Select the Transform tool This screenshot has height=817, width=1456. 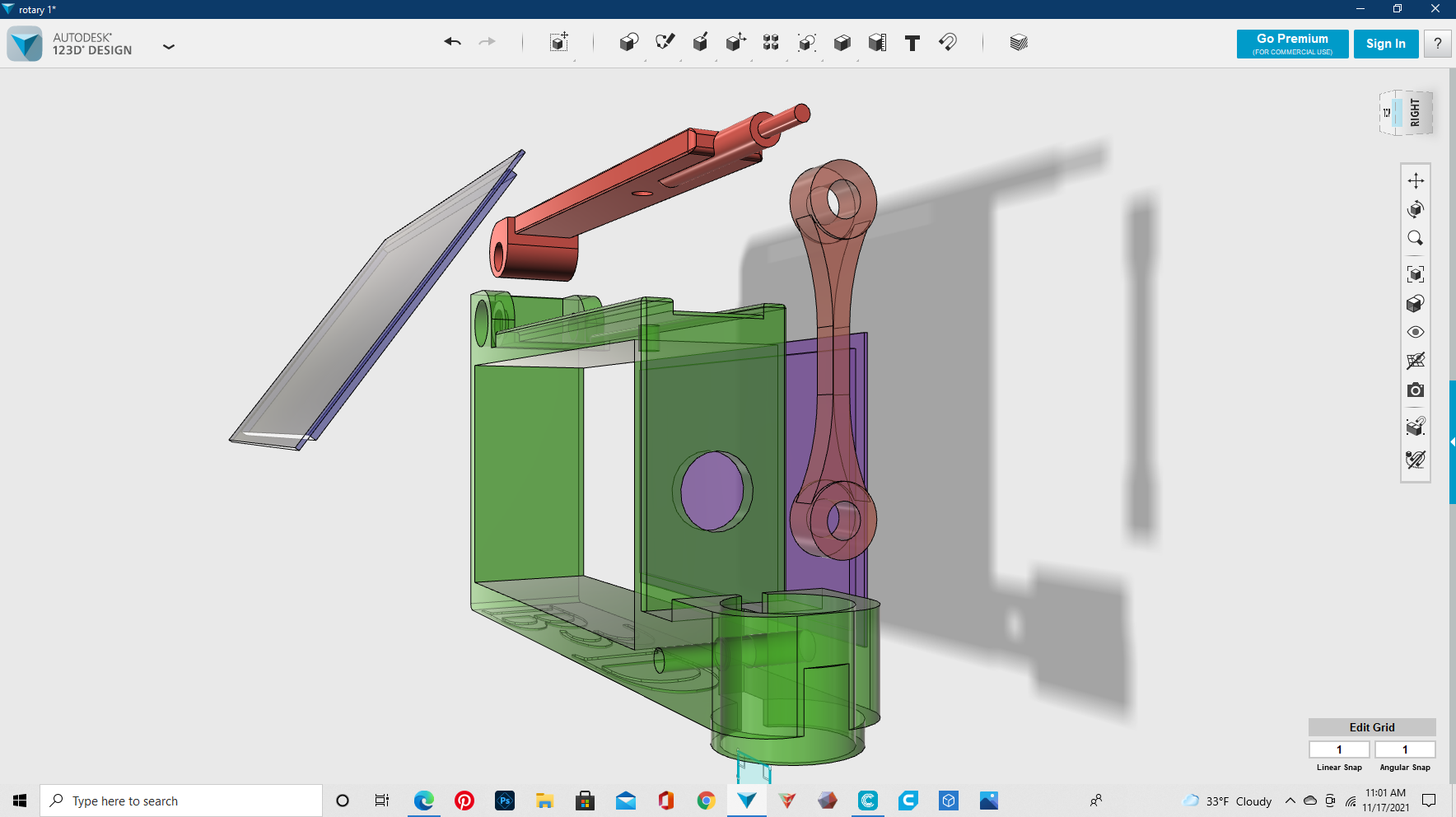pyautogui.click(x=559, y=43)
